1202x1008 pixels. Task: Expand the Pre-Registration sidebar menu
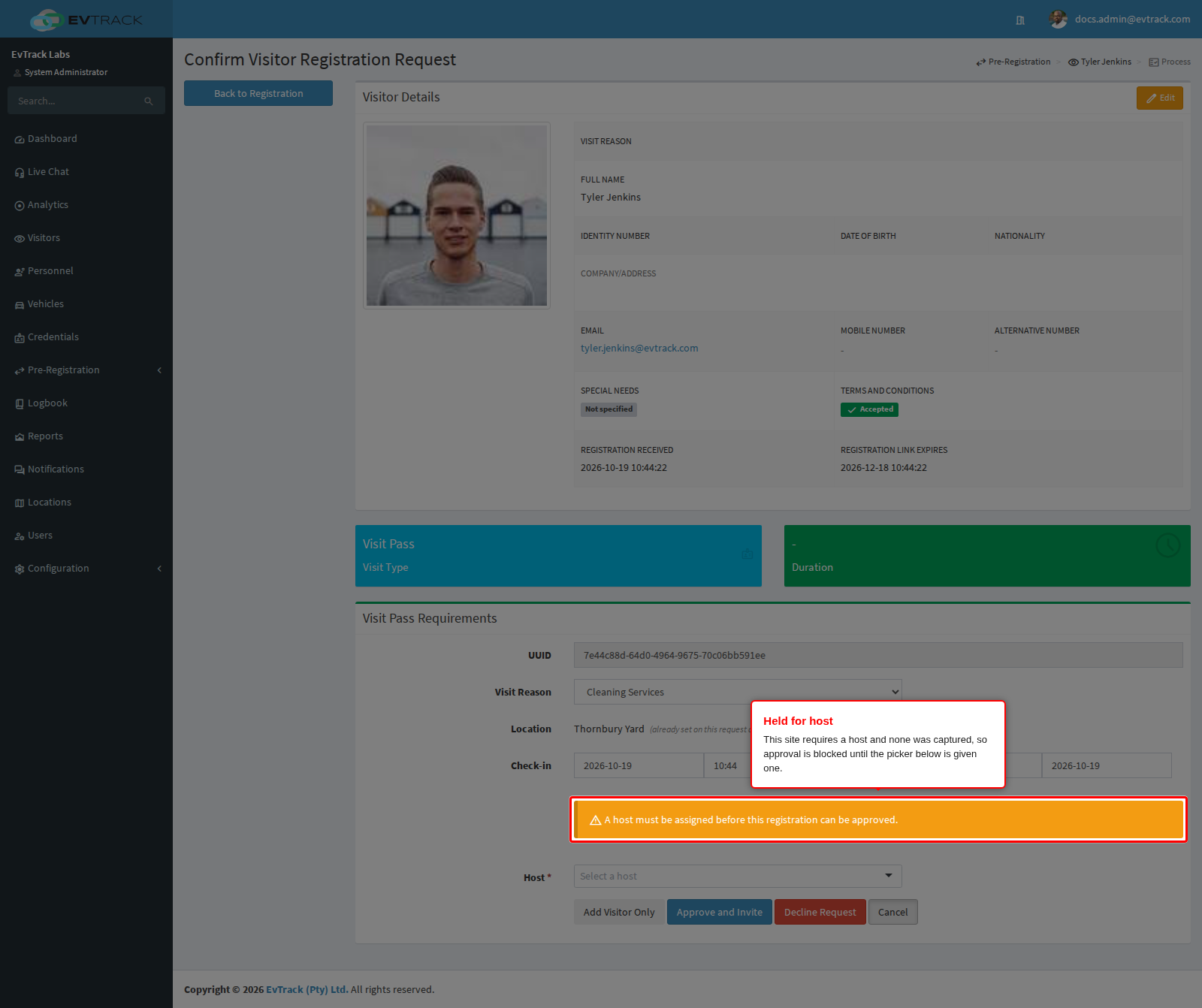(86, 370)
